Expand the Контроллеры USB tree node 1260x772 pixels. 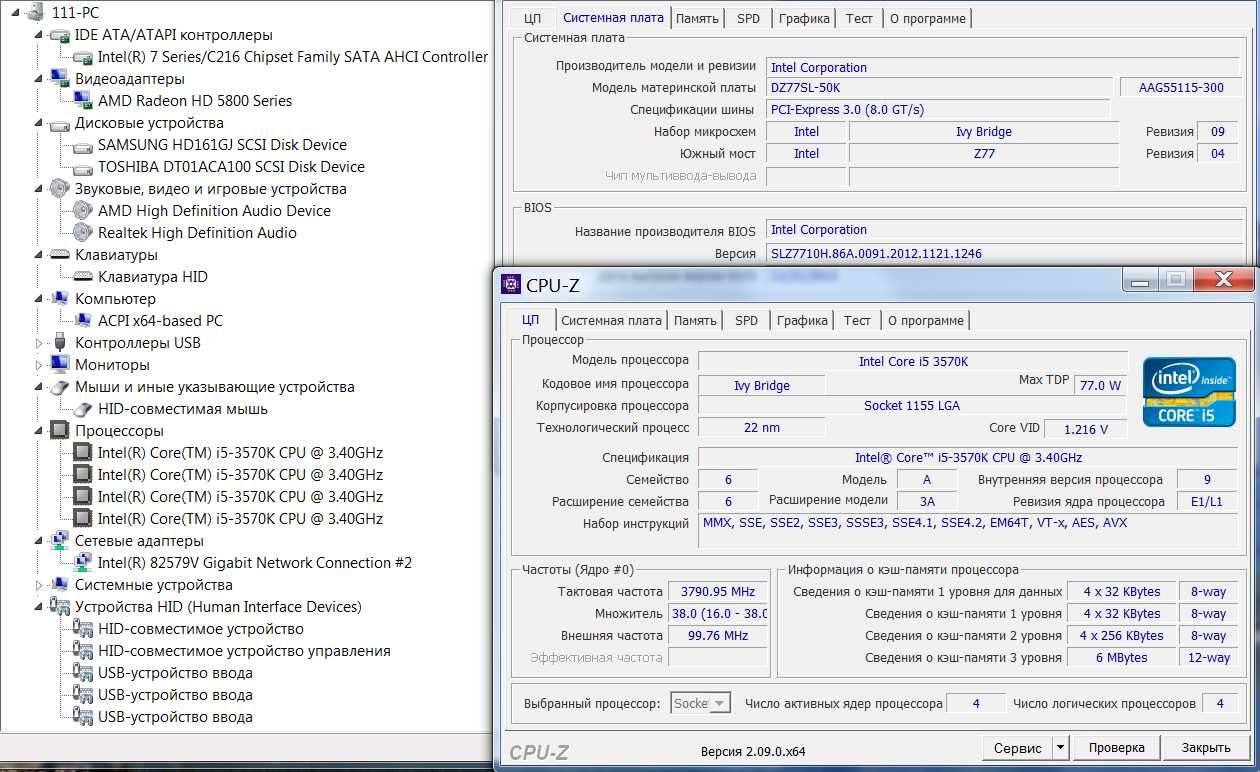tap(40, 343)
